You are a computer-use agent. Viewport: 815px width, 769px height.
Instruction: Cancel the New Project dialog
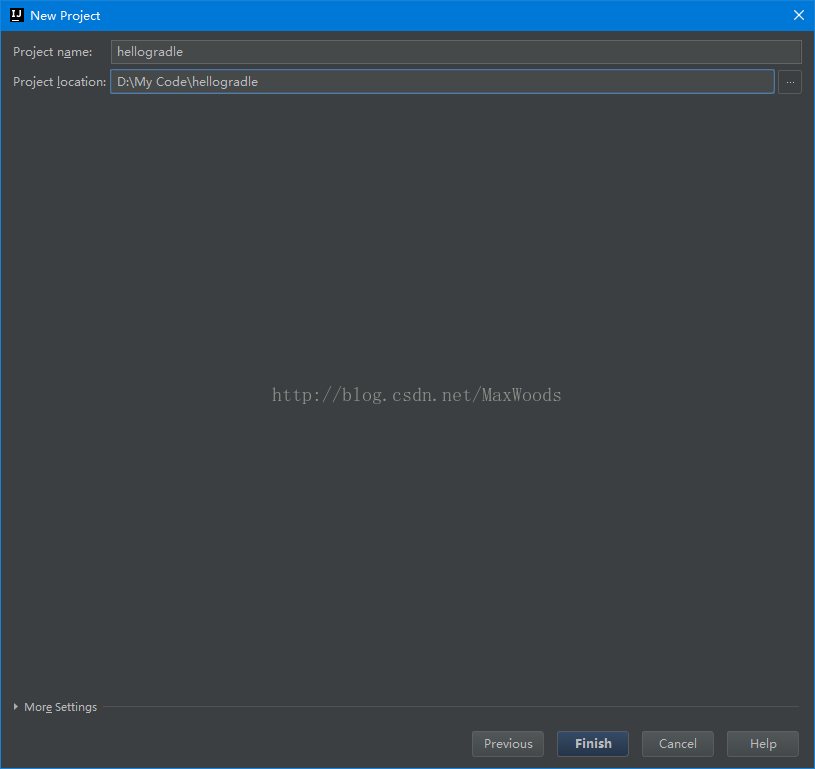[677, 744]
